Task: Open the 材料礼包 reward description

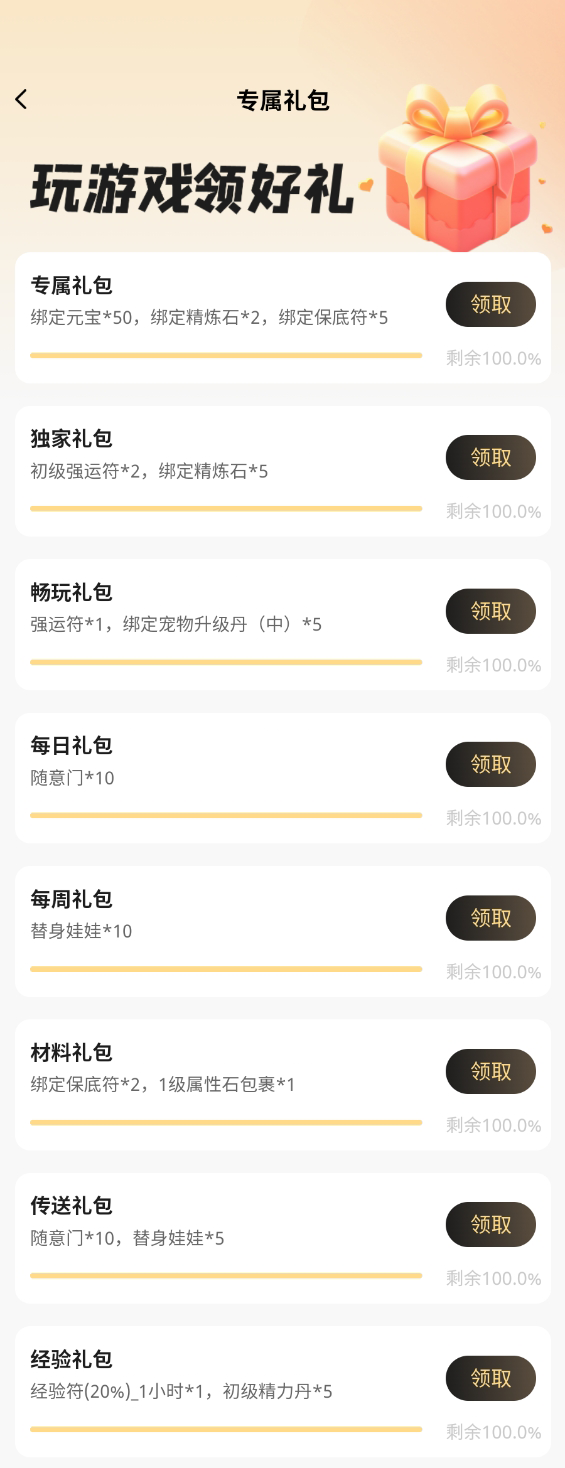Action: click(163, 1085)
